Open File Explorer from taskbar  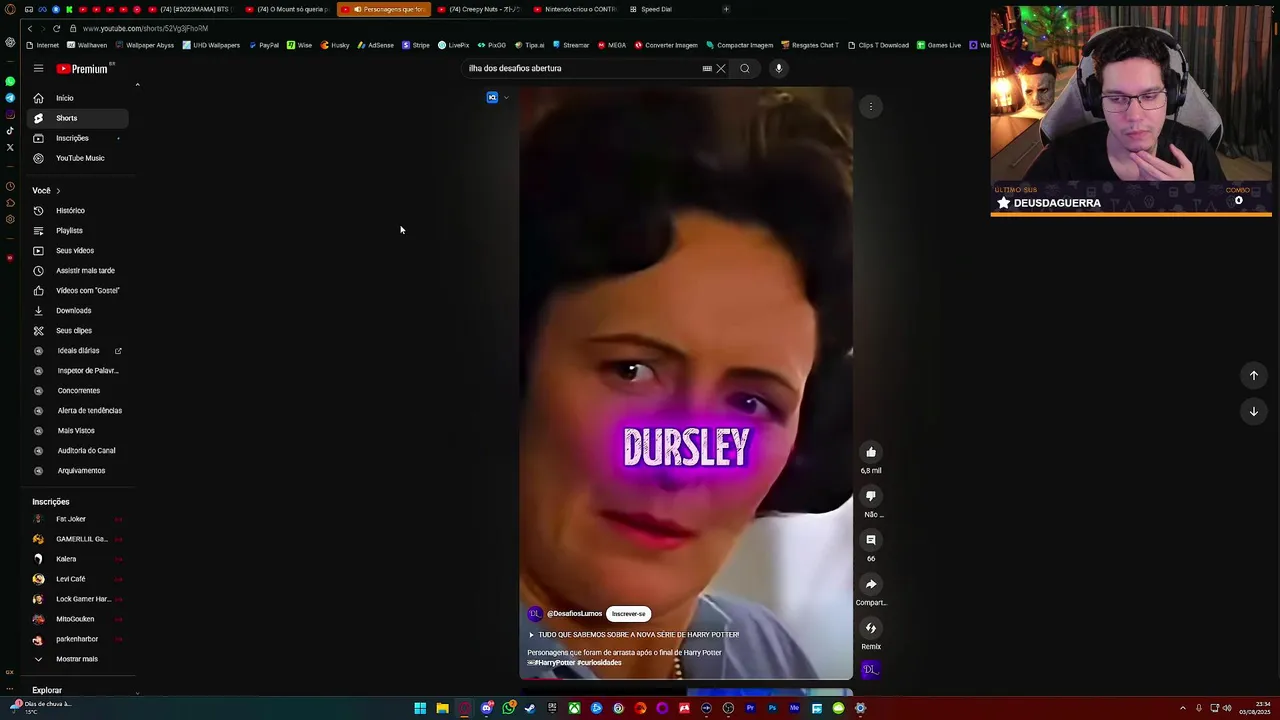pyautogui.click(x=442, y=708)
